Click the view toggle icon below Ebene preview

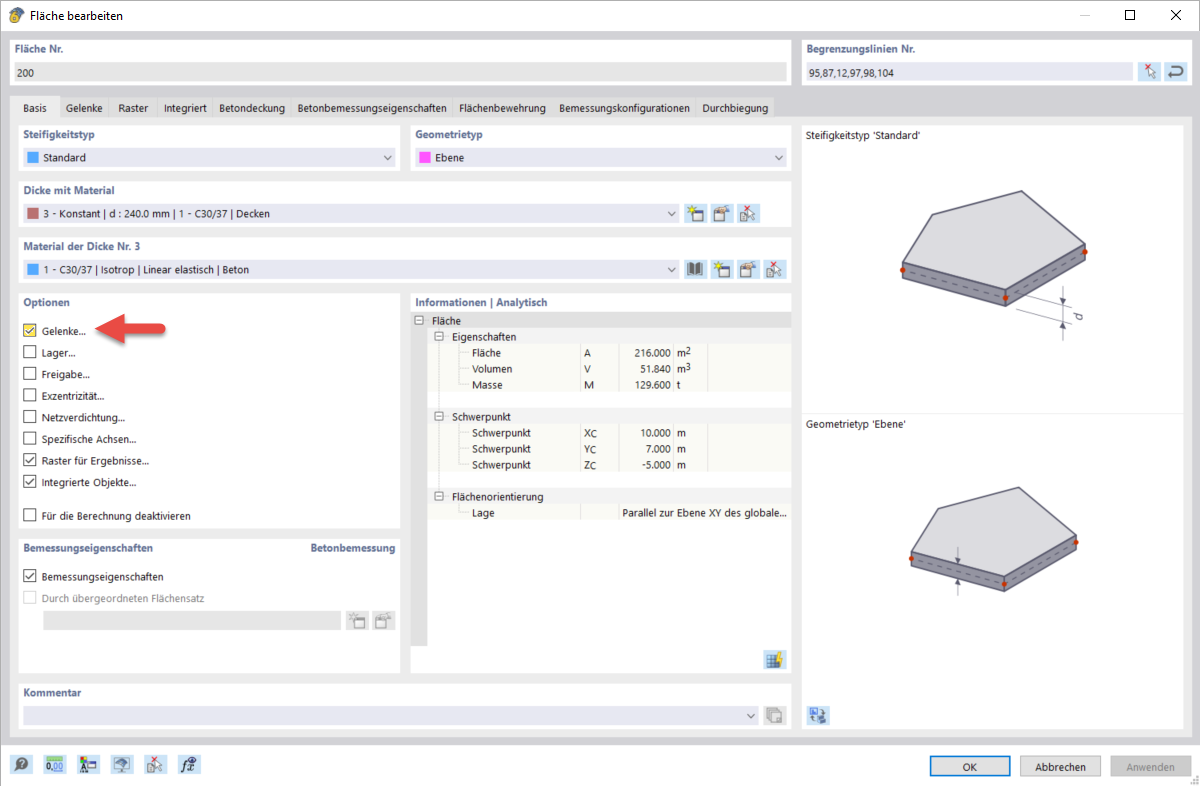pyautogui.click(x=819, y=715)
